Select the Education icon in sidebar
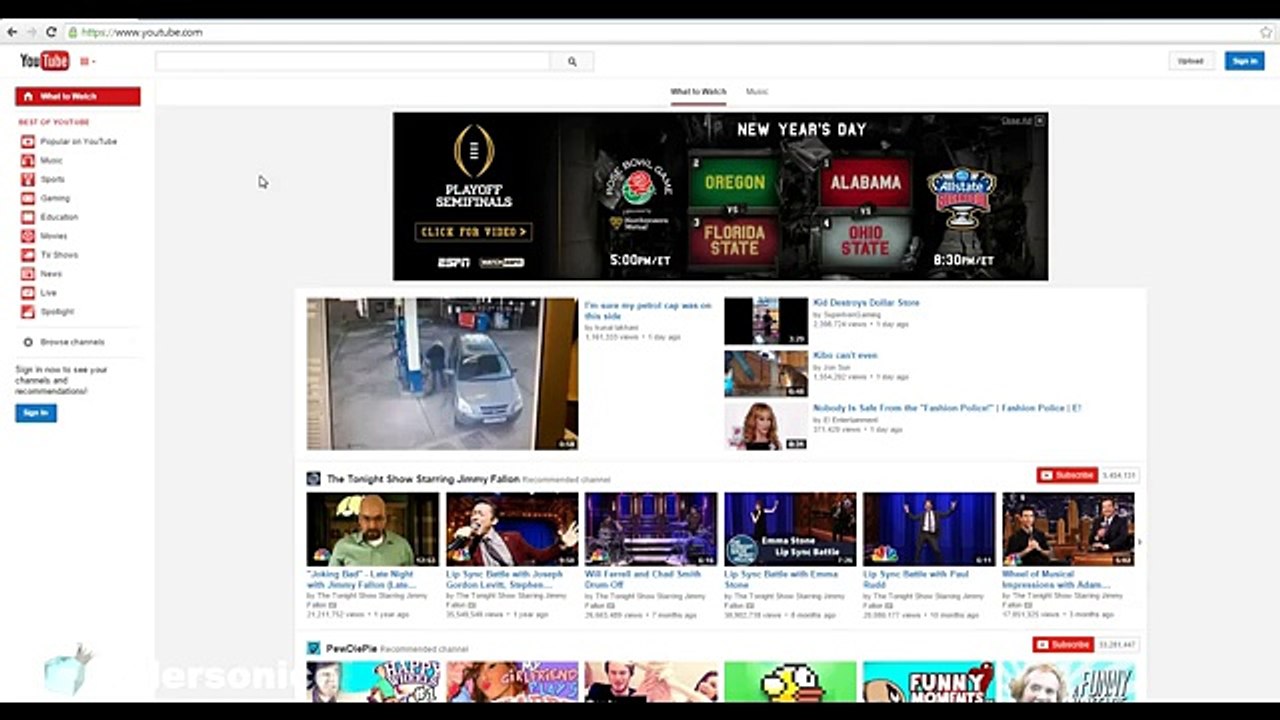This screenshot has width=1280, height=720. click(x=28, y=217)
